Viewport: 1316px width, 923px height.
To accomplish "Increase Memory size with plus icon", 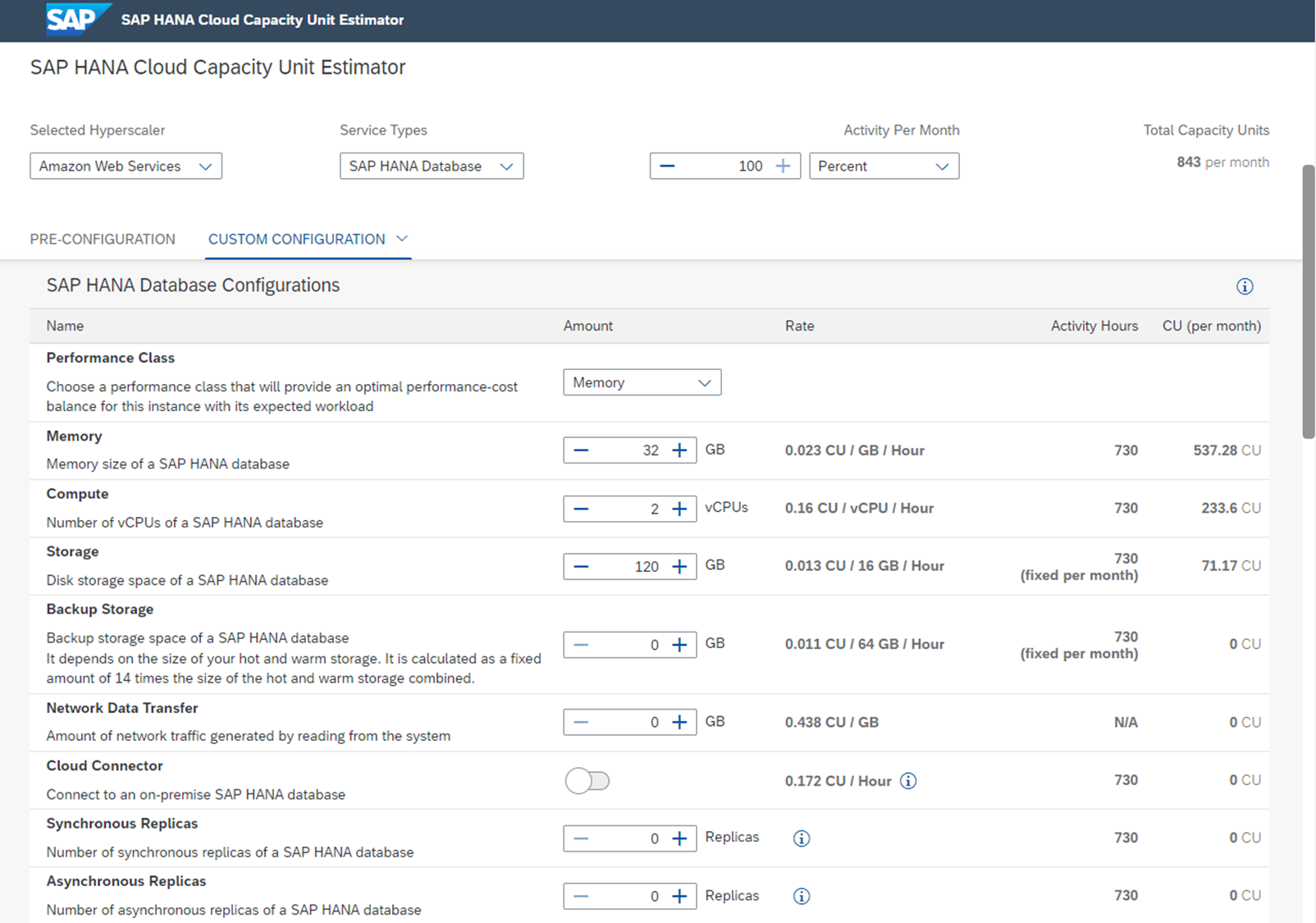I will (x=679, y=450).
